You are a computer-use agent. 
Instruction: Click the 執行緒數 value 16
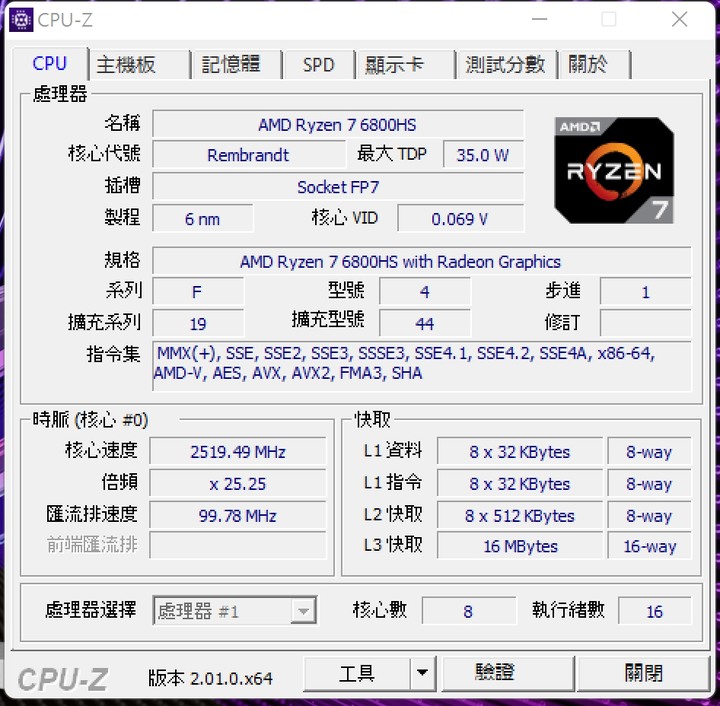point(654,611)
